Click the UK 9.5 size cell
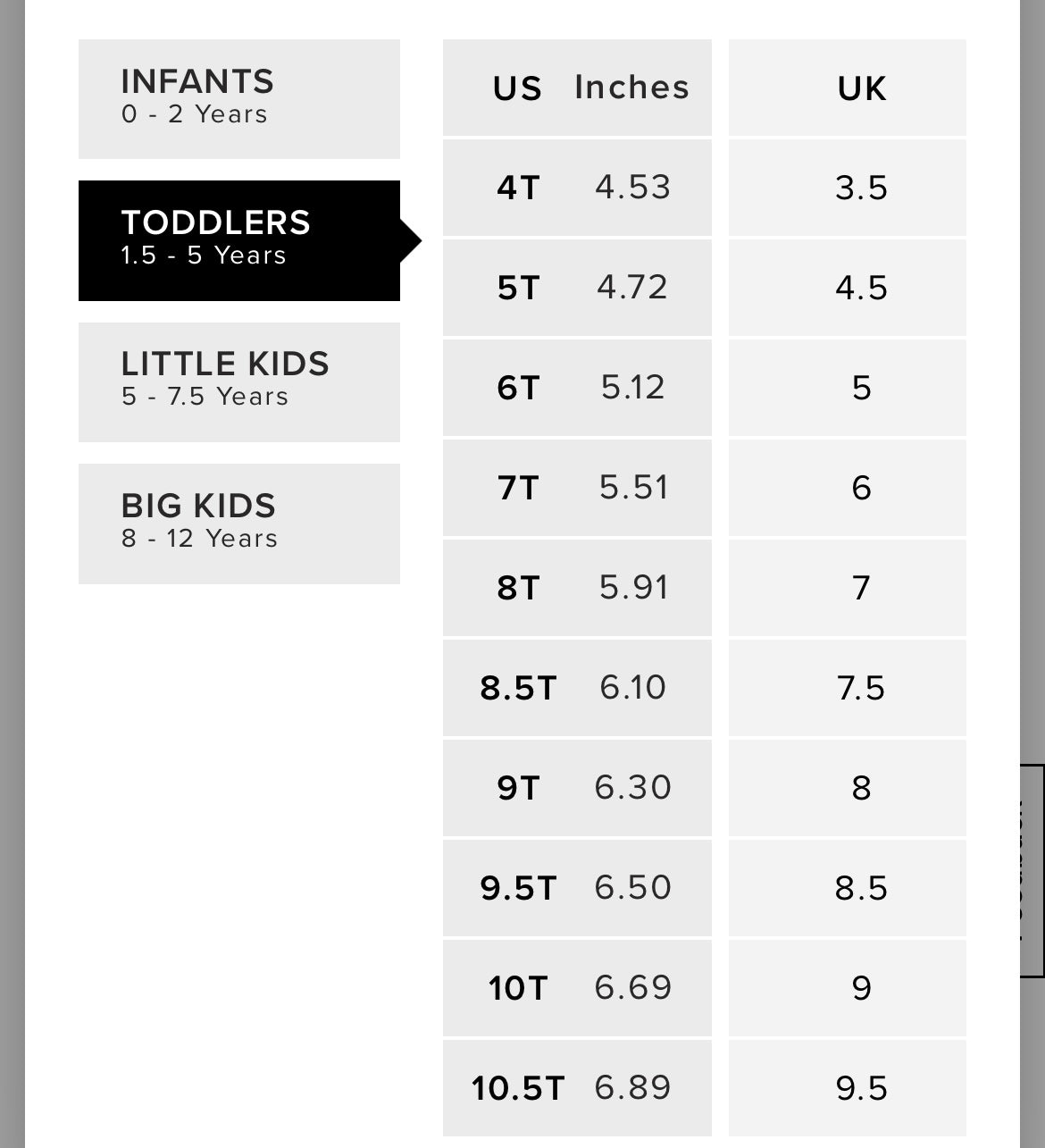 (x=848, y=1088)
